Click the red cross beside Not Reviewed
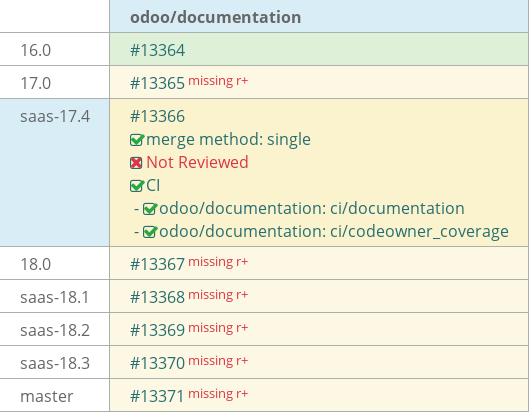The height and width of the screenshot is (412, 529). pos(136,163)
